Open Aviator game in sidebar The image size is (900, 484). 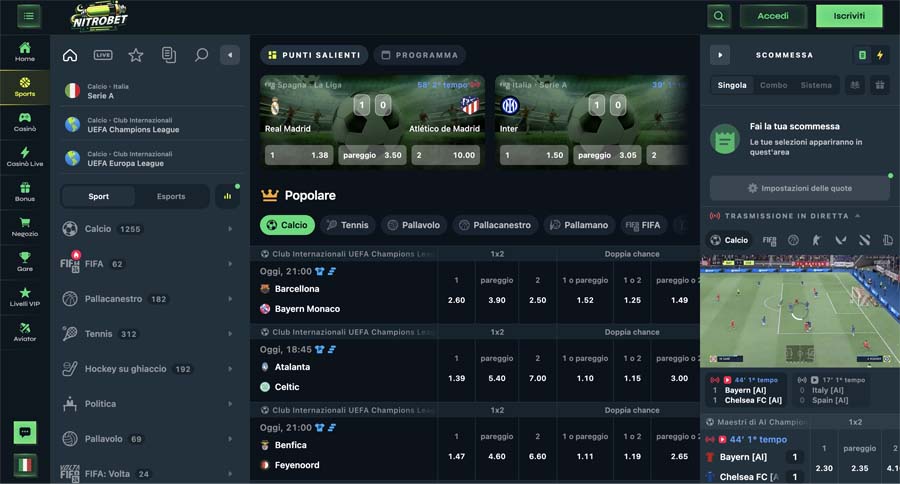click(25, 332)
